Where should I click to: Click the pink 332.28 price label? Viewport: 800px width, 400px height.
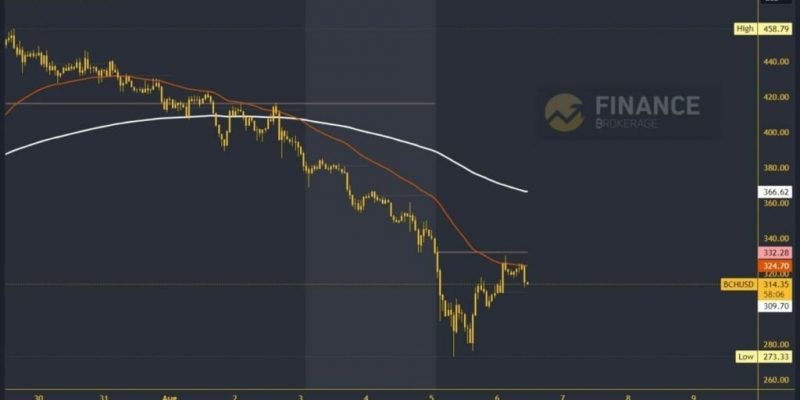776,253
